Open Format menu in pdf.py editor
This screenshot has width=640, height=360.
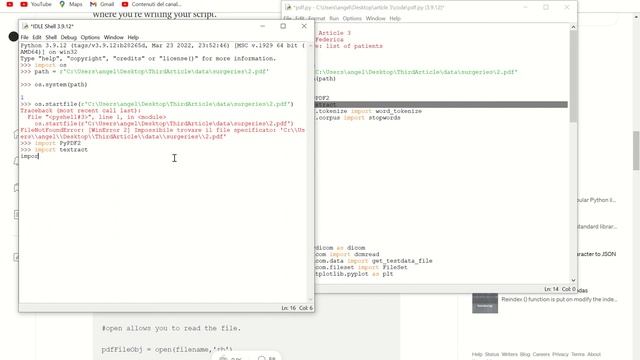(x=316, y=18)
